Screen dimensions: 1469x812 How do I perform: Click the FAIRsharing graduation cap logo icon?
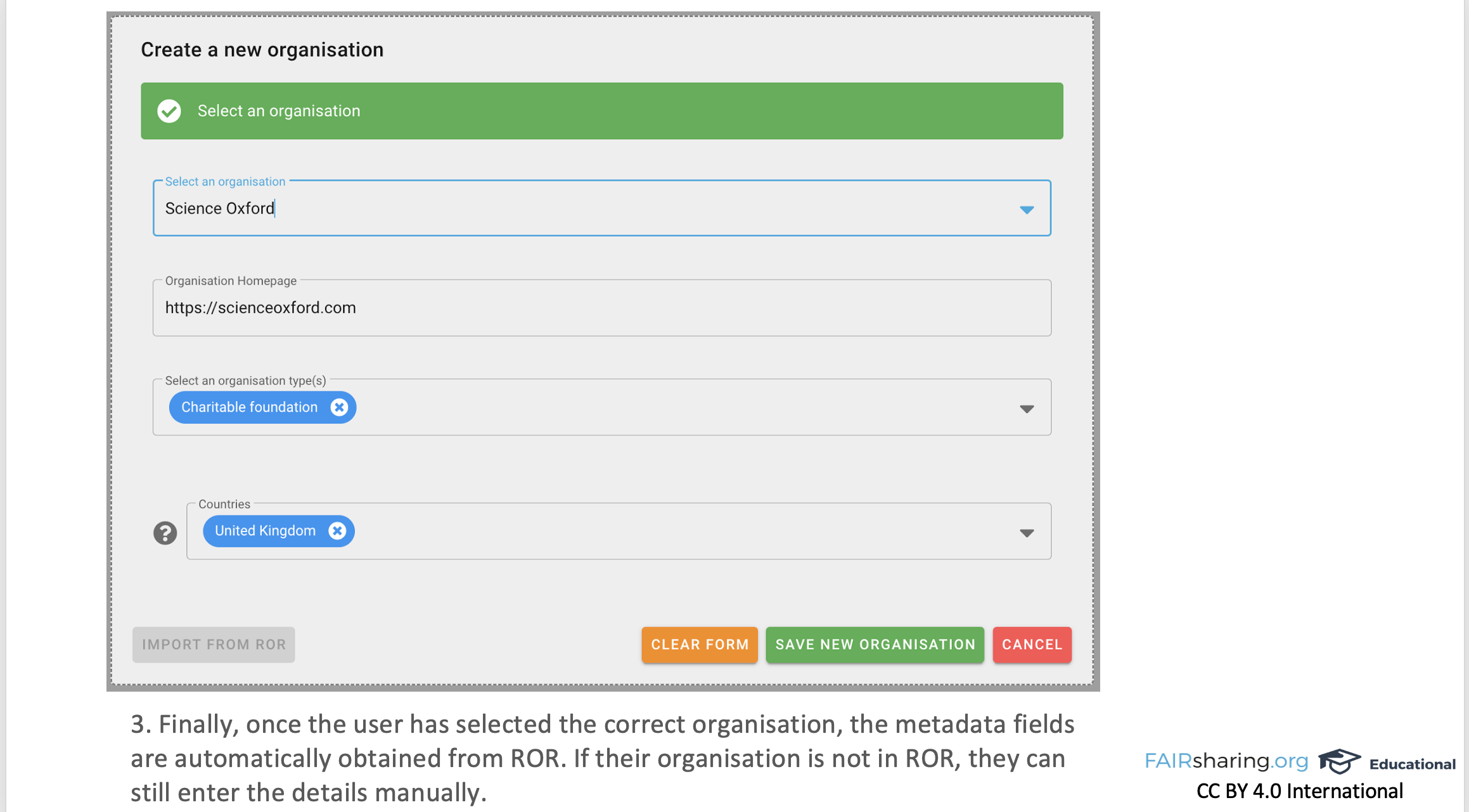coord(1338,761)
